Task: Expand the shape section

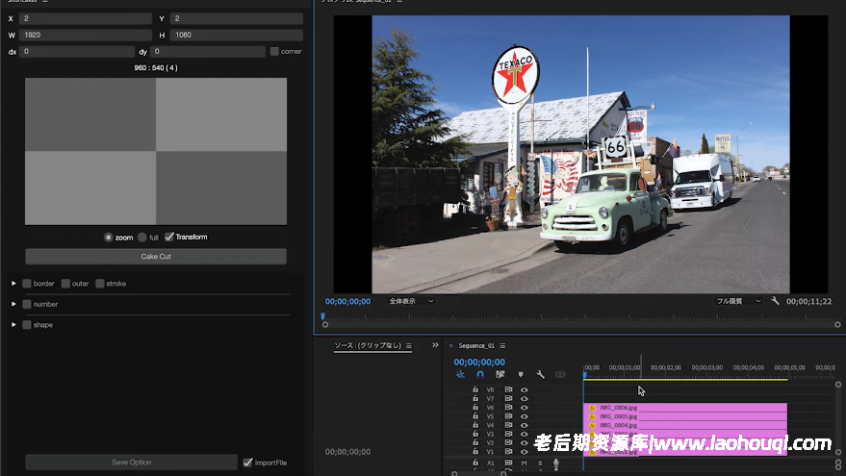Action: (14, 325)
